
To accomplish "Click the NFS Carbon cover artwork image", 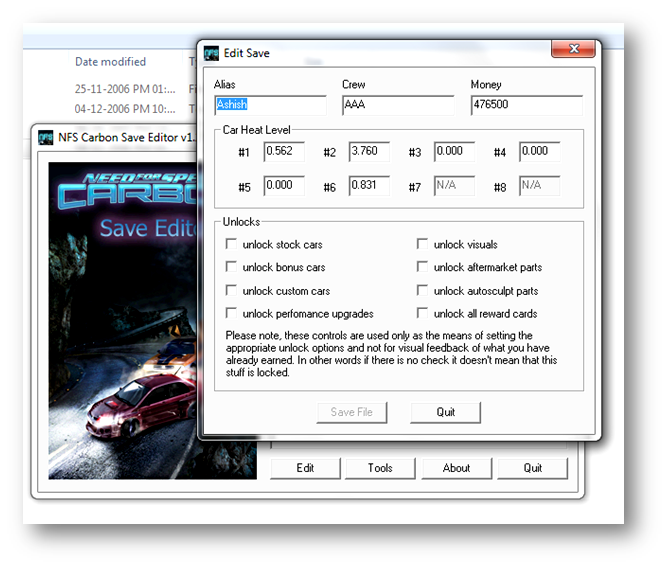I will [x=123, y=320].
